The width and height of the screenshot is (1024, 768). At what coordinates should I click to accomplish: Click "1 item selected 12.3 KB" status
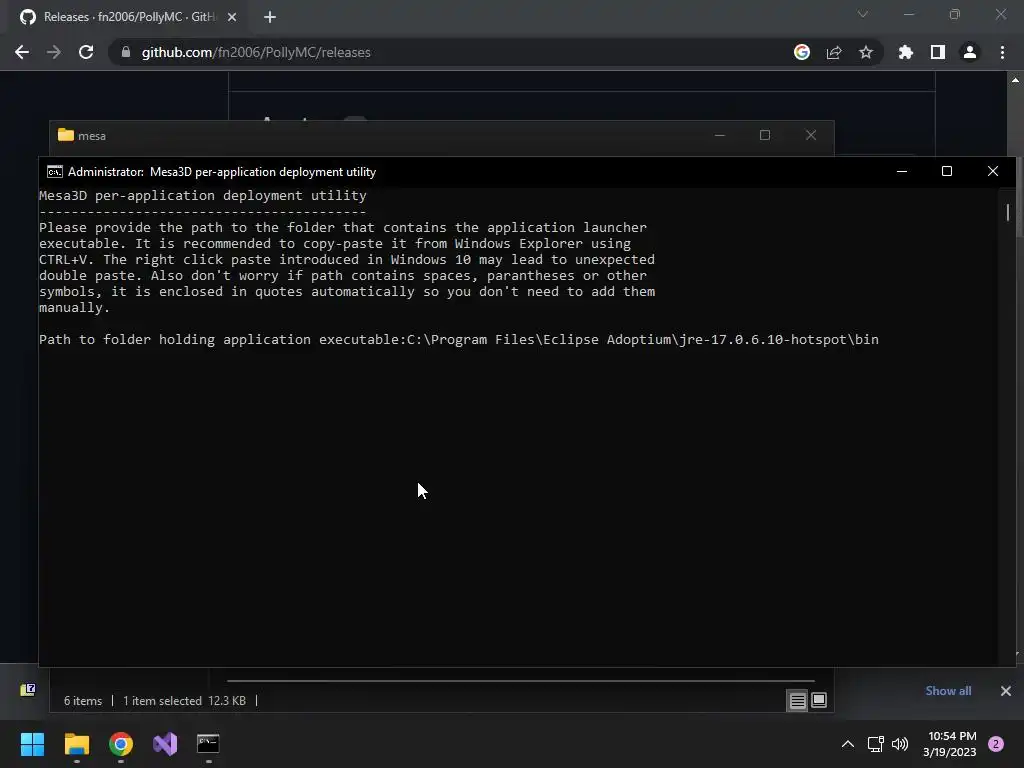tap(184, 701)
